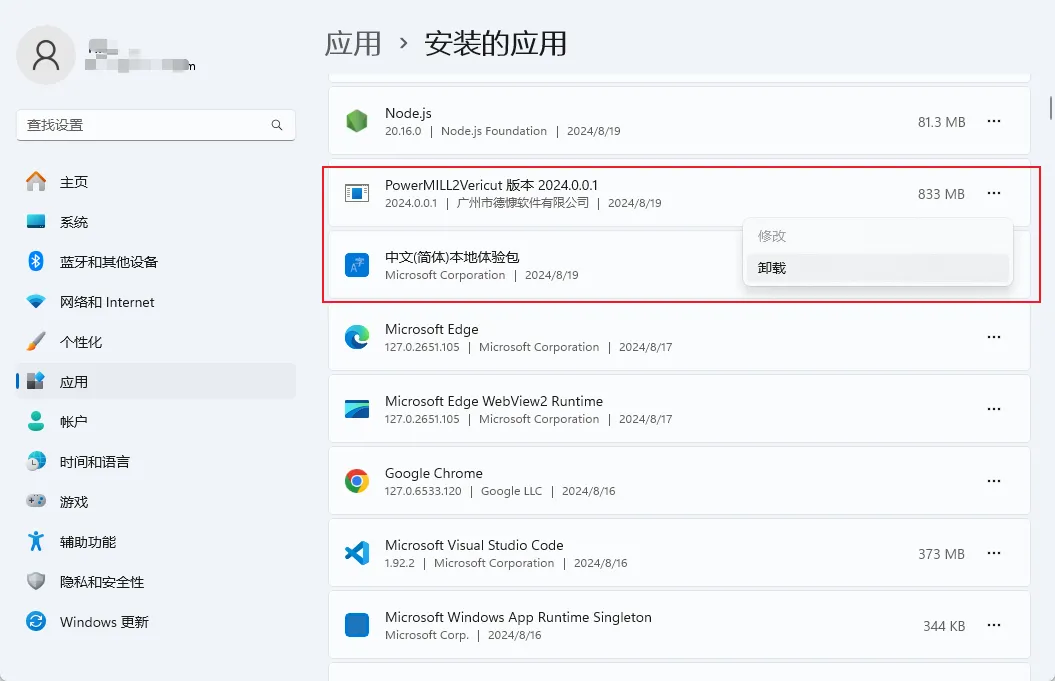
Task: Click version 1.92.2 of VS Code
Action: [400, 563]
